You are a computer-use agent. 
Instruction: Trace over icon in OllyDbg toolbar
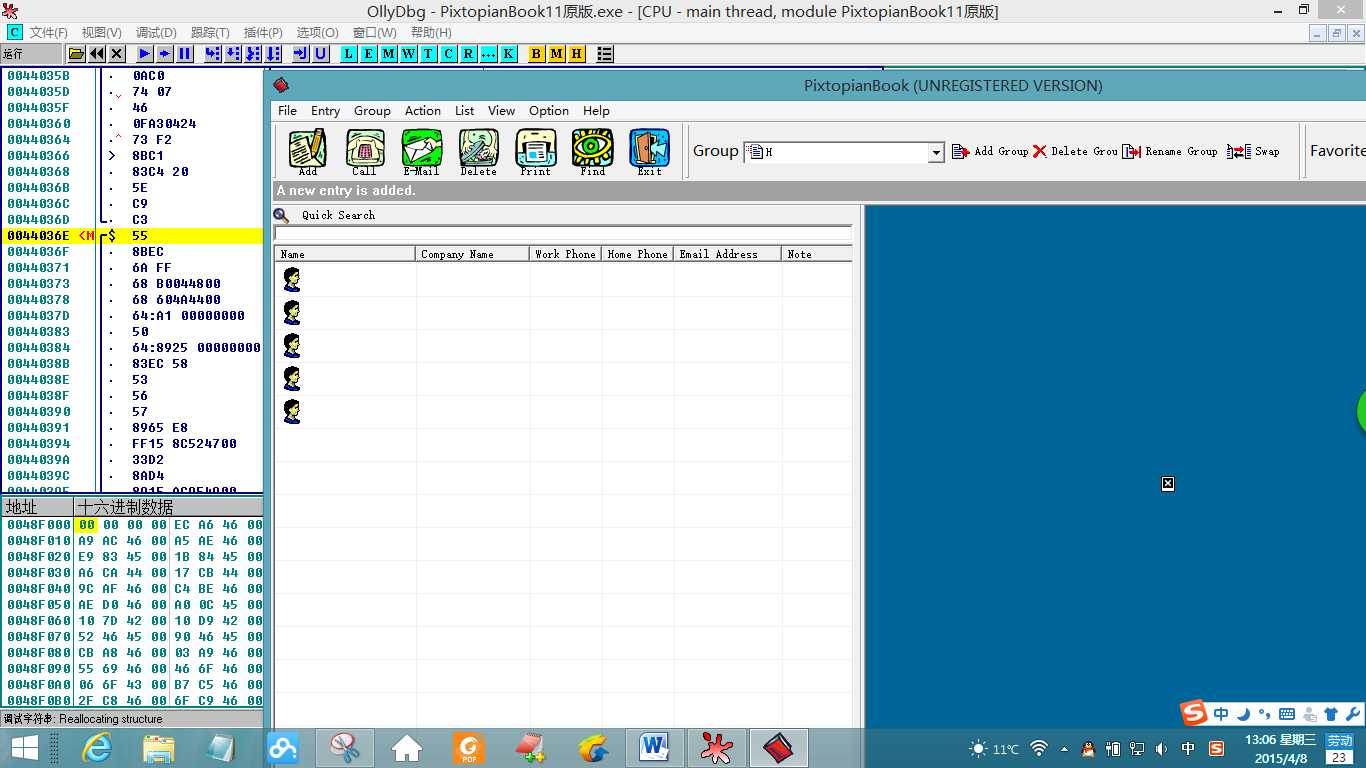273,54
